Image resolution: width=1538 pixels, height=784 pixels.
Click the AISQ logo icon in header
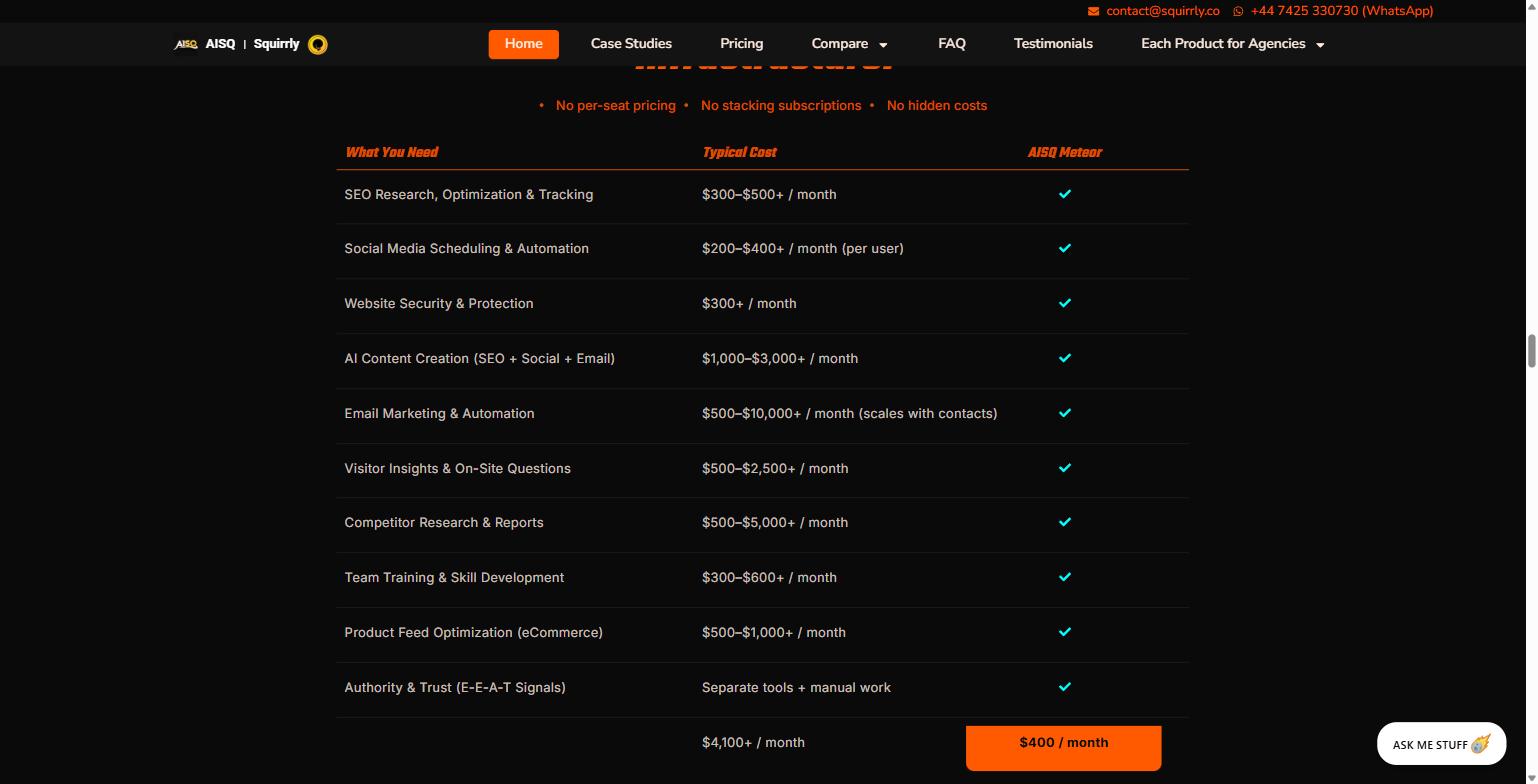[186, 44]
